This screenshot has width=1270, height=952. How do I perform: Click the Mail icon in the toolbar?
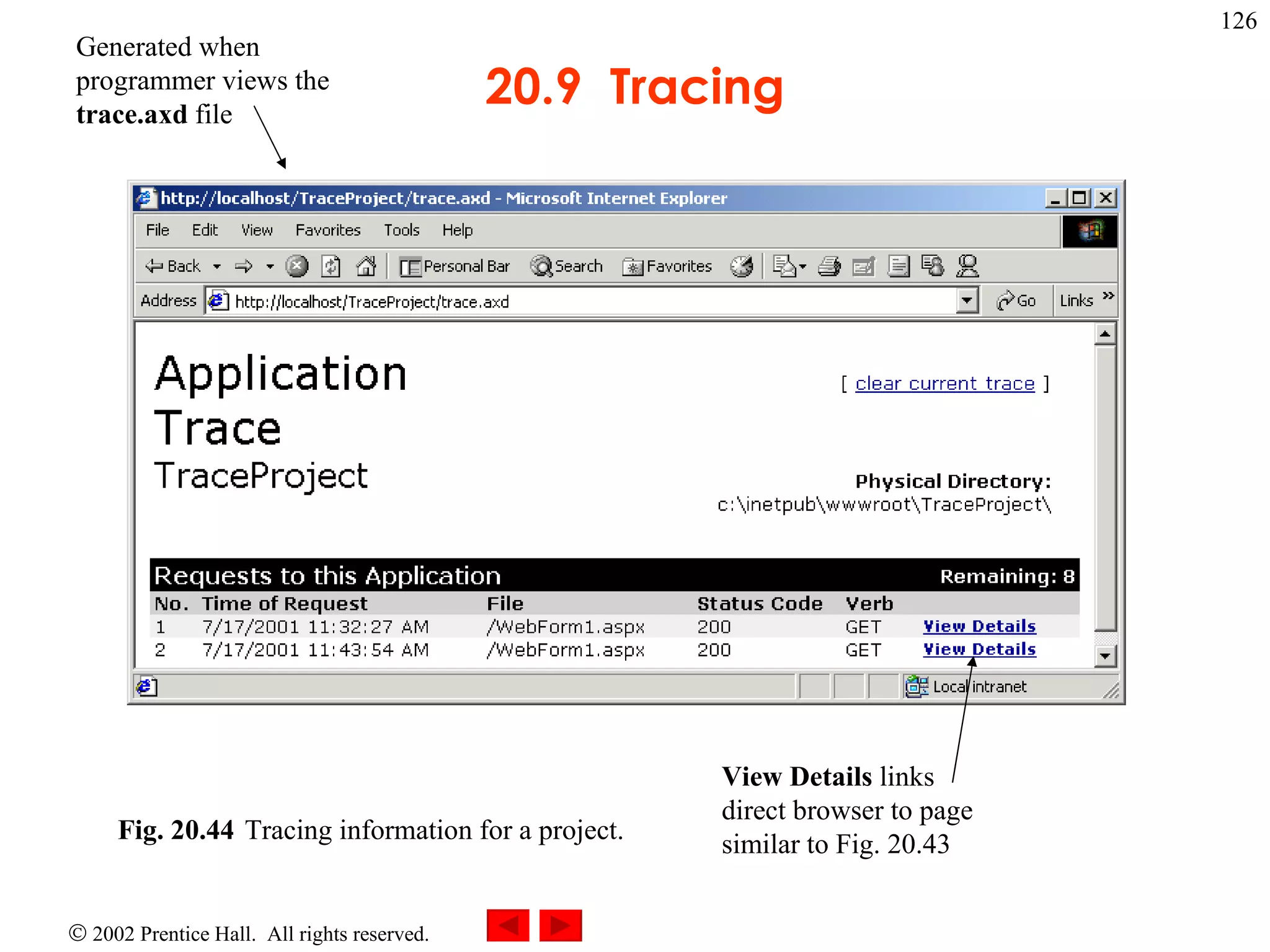click(x=784, y=267)
